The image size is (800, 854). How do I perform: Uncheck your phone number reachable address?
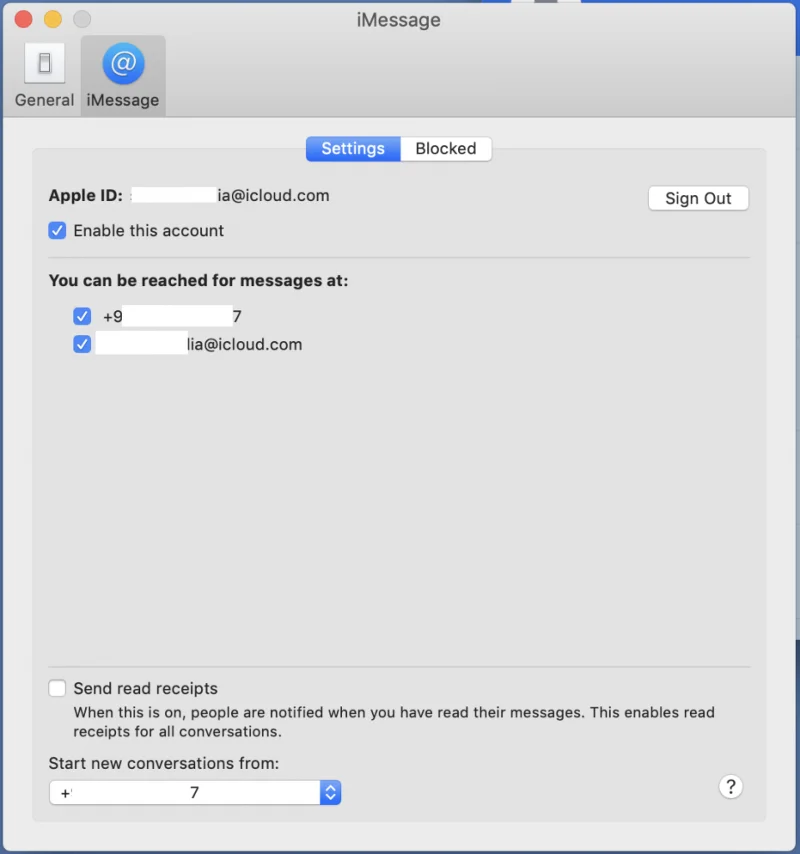click(82, 315)
